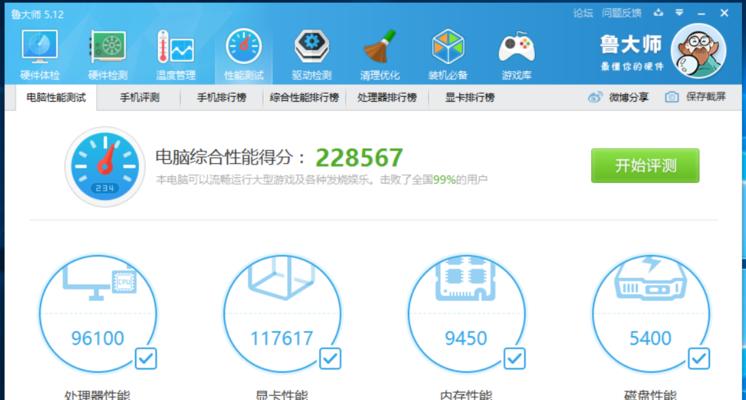
Task: Click the 显卡性能 label
Action: pos(282,395)
